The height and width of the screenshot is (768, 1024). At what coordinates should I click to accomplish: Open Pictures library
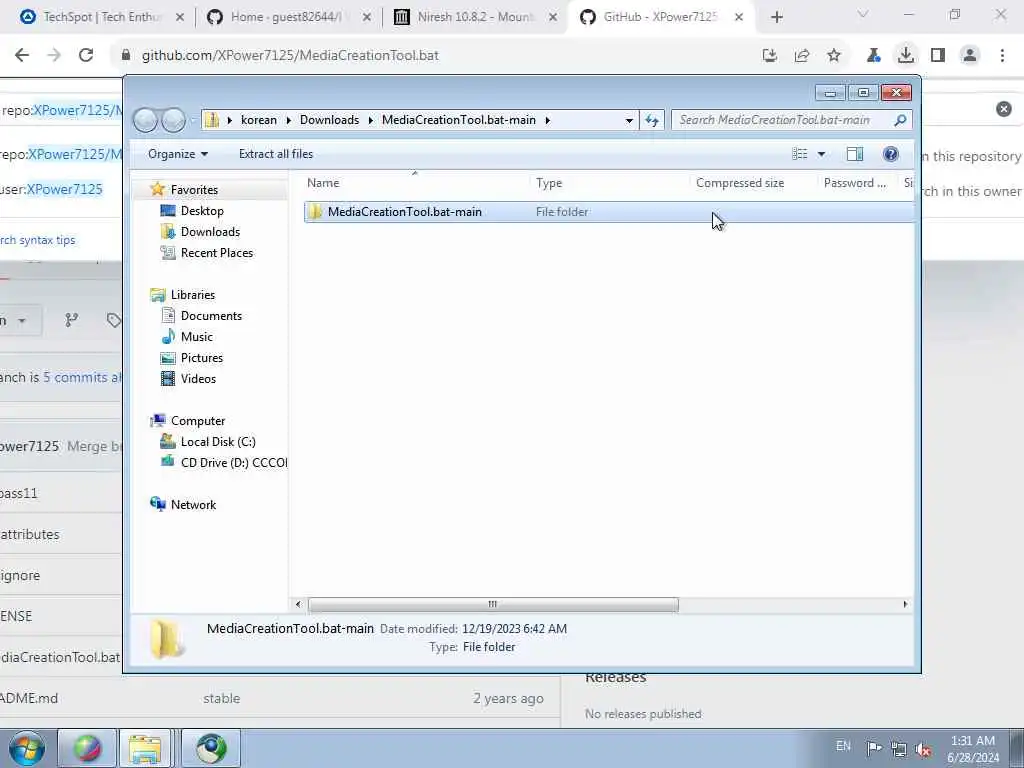202,358
